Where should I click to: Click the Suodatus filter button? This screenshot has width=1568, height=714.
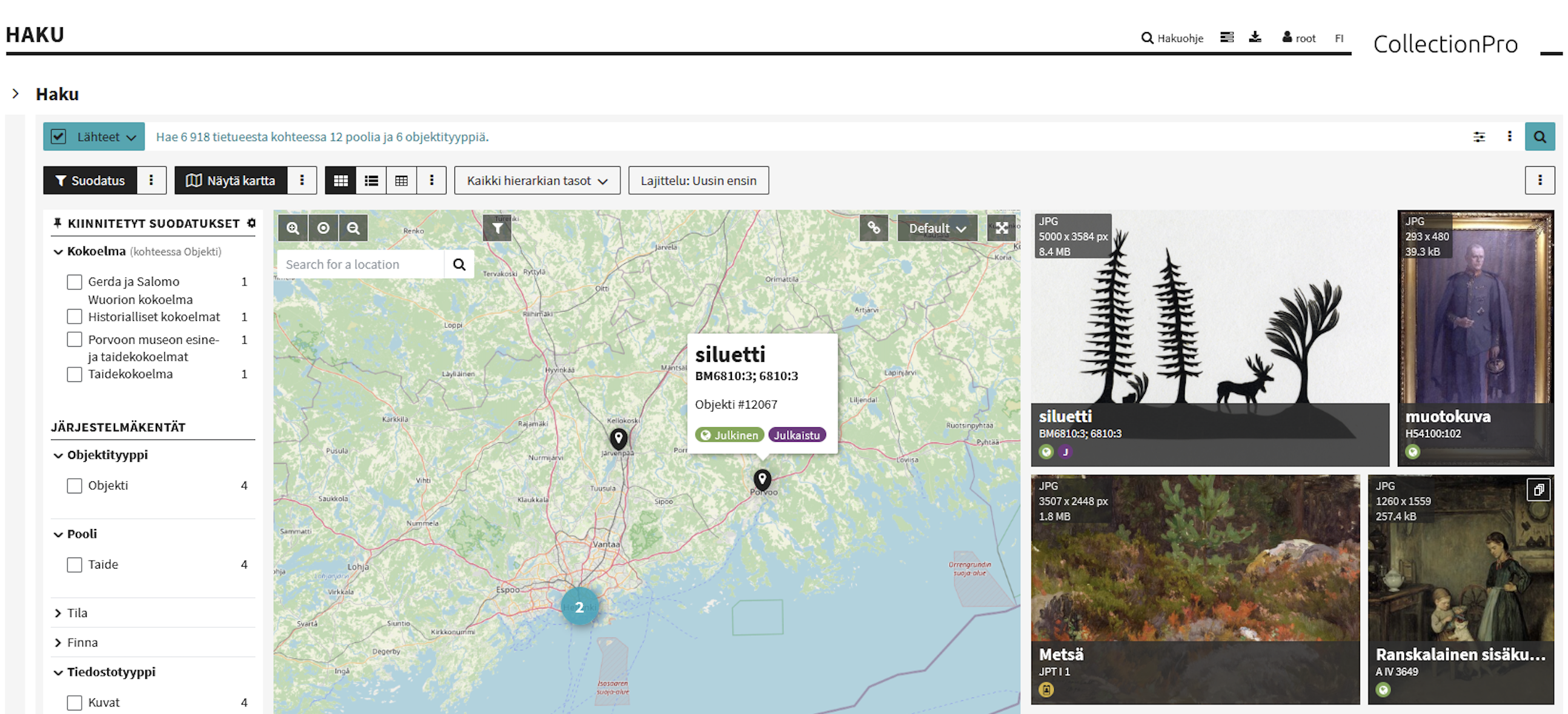coord(90,180)
